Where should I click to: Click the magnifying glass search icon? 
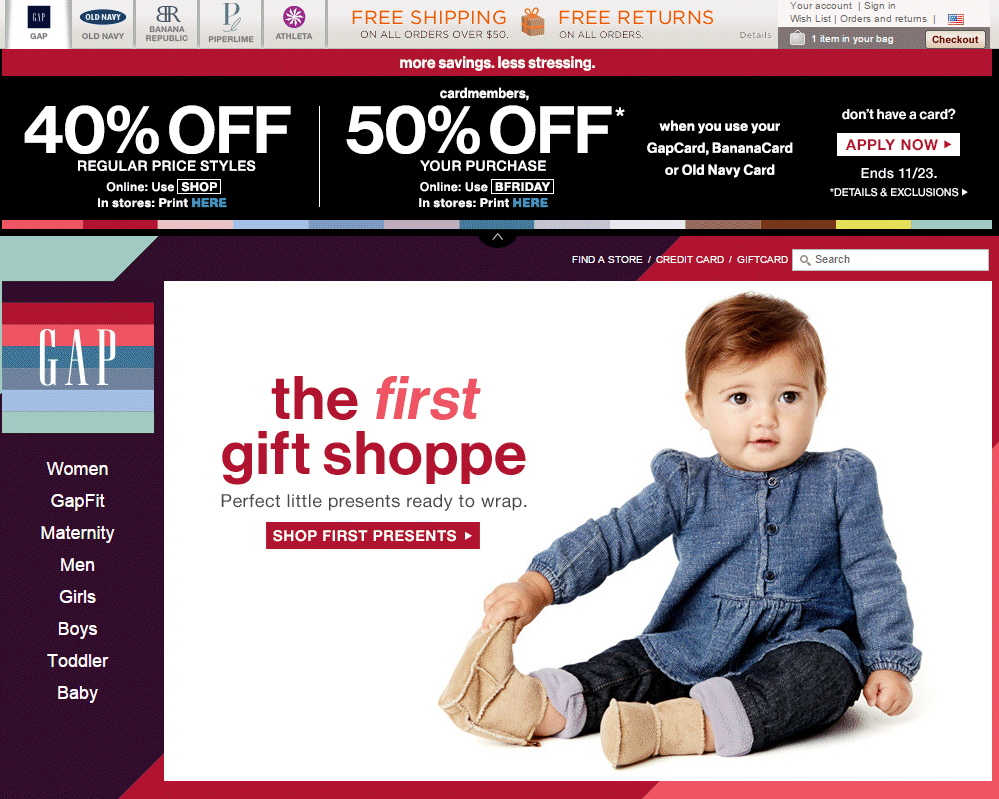pos(805,260)
